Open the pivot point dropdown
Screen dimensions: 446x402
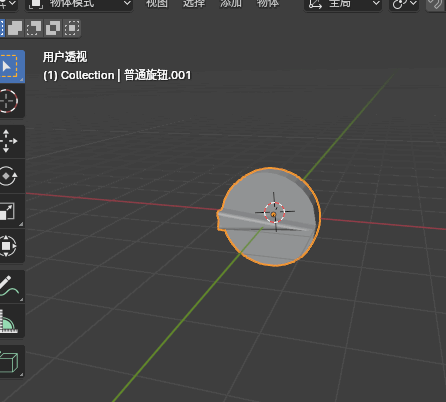[x=404, y=4]
